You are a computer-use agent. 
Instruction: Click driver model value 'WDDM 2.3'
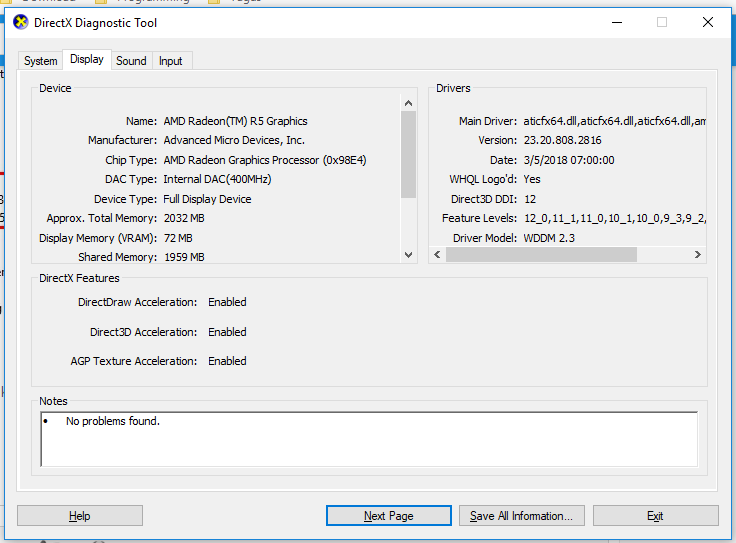549,238
